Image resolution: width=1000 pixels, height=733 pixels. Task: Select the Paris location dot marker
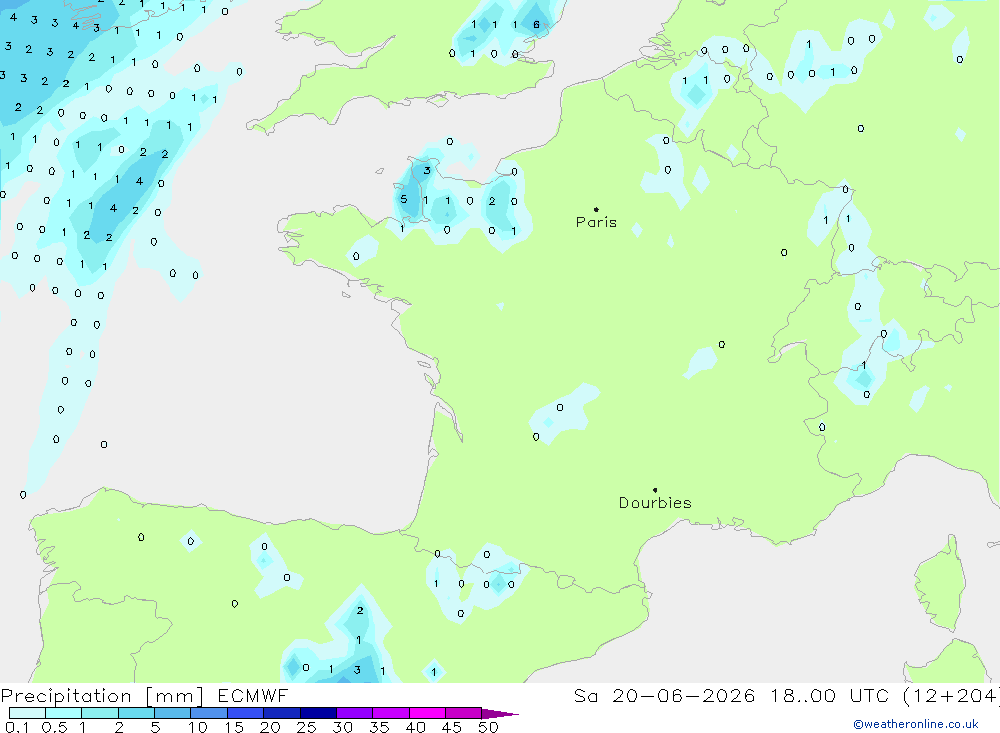[596, 209]
